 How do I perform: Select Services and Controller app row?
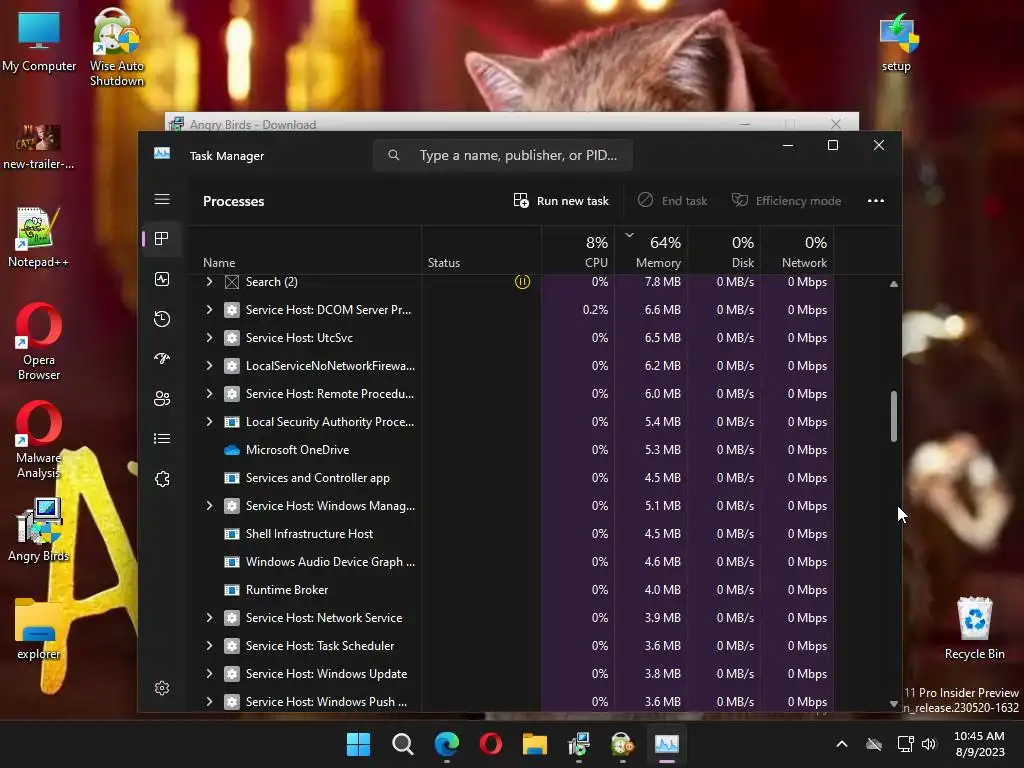511,478
